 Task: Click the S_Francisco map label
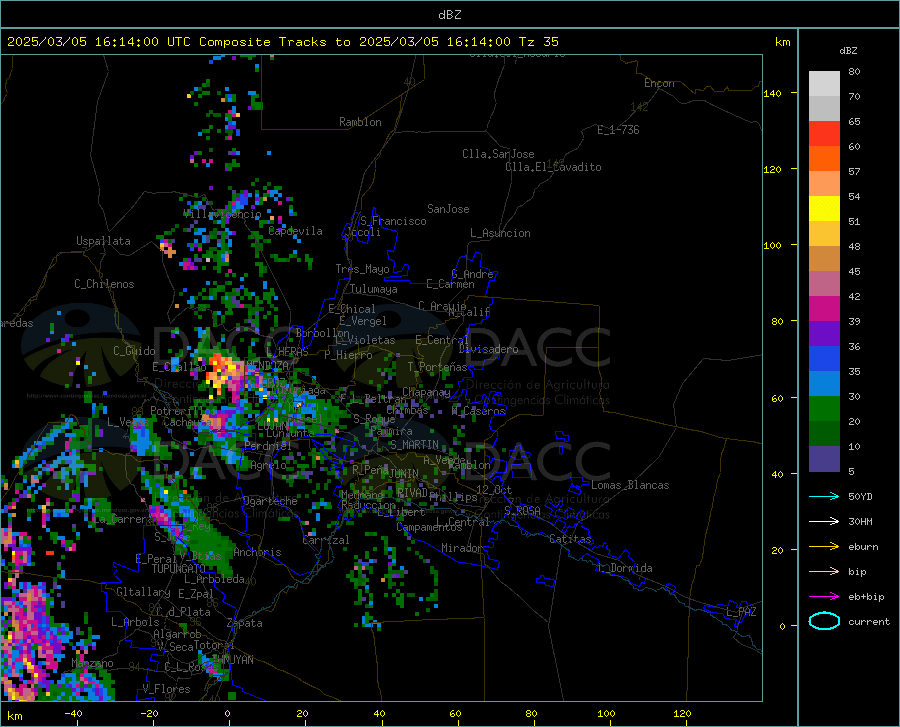click(393, 221)
